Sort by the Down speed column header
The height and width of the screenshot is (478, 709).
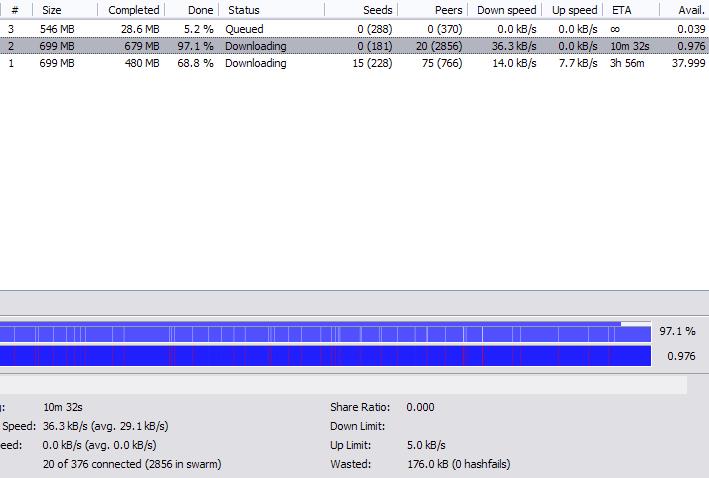coord(505,10)
